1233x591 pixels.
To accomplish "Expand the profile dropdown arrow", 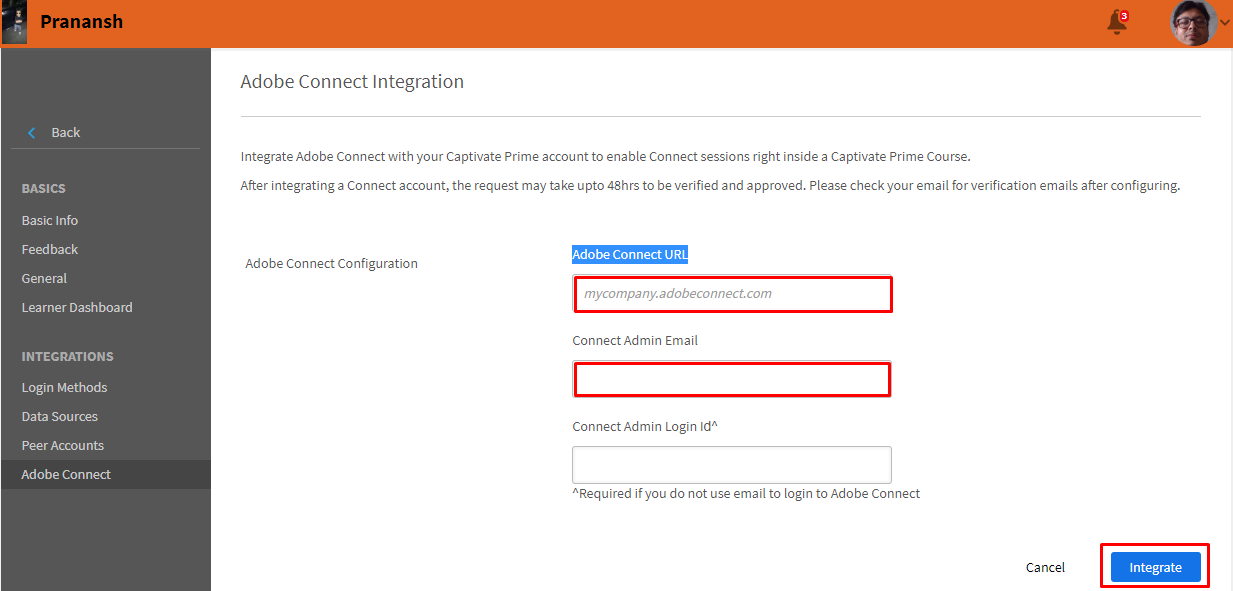I will click(1225, 24).
